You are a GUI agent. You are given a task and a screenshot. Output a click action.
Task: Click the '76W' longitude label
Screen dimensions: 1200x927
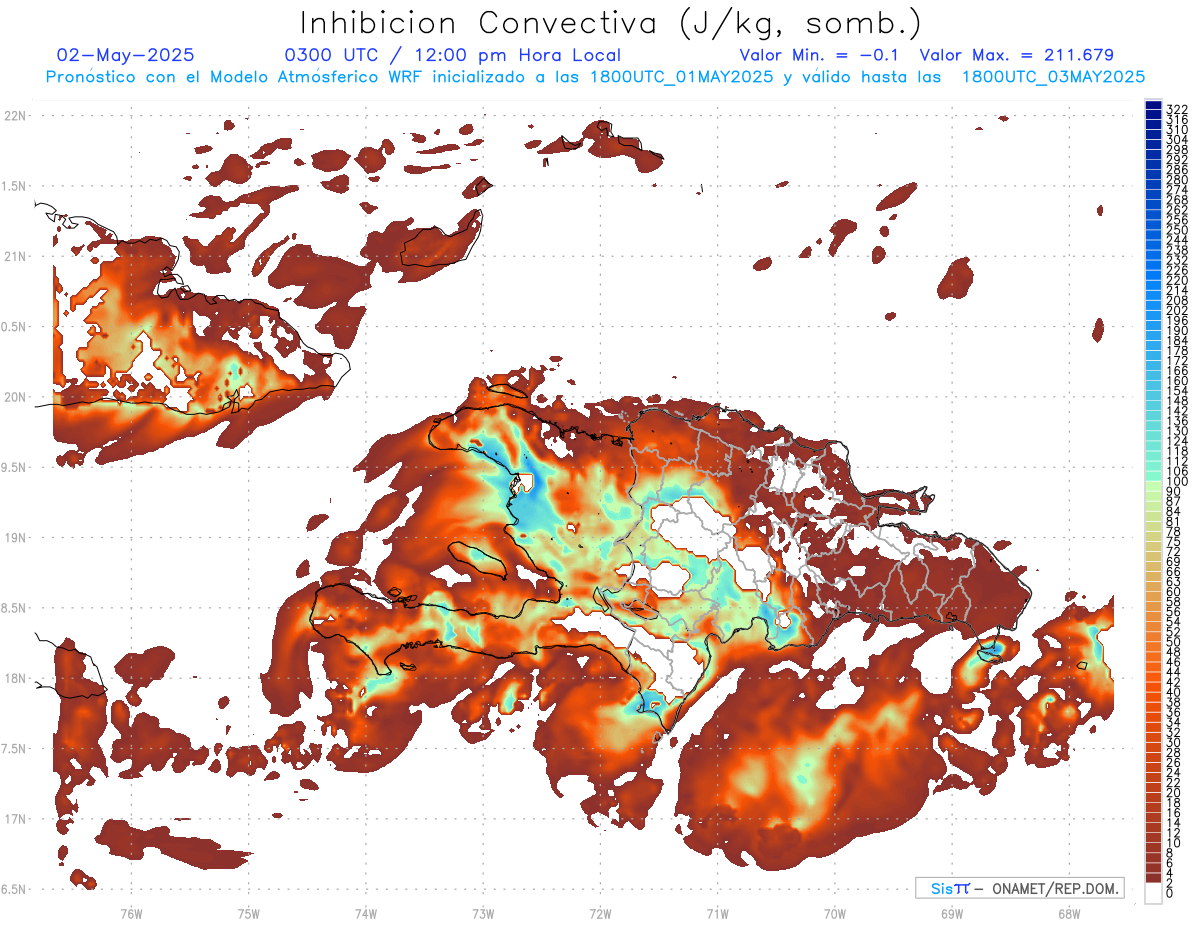click(x=131, y=913)
